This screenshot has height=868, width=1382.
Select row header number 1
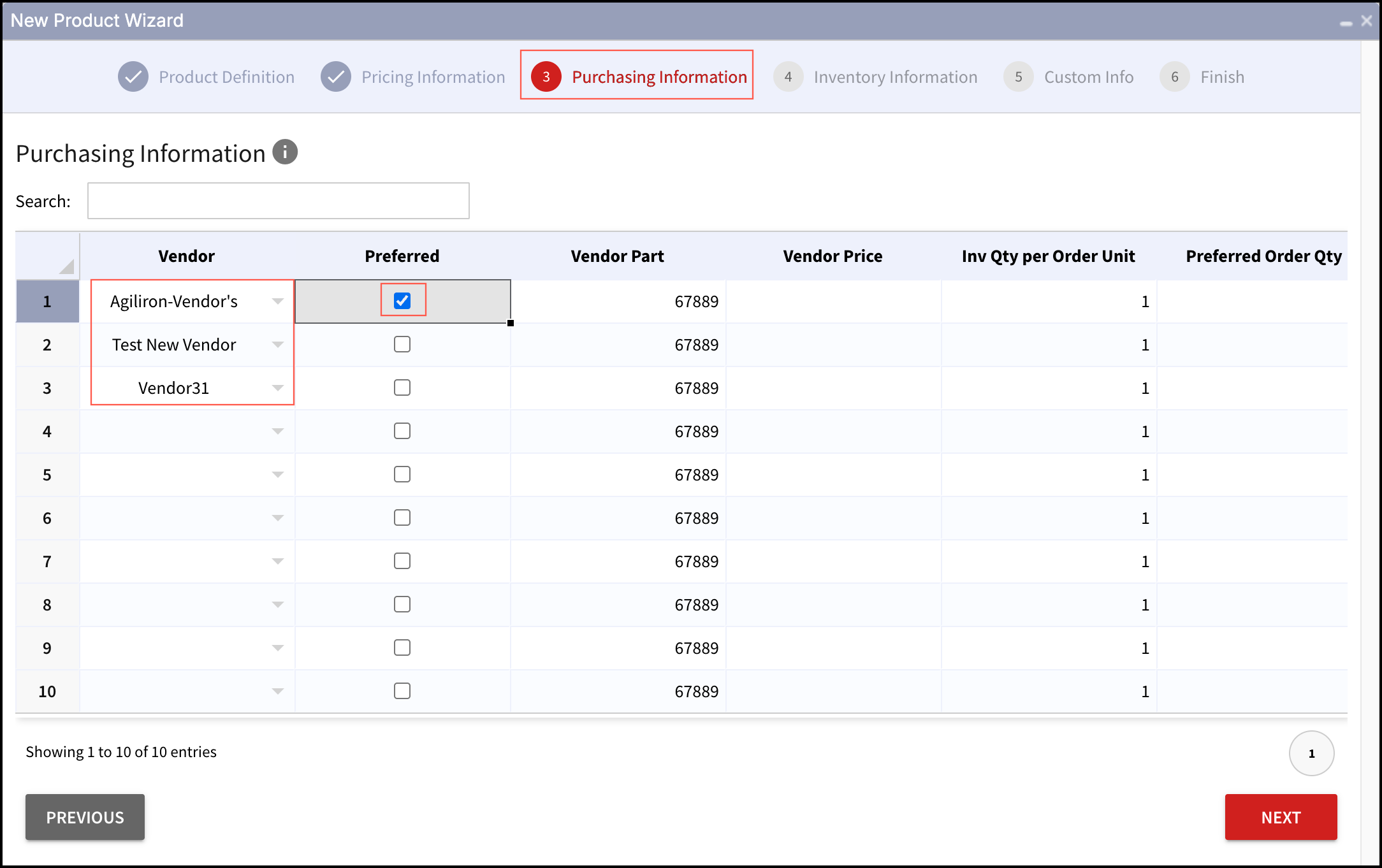47,301
